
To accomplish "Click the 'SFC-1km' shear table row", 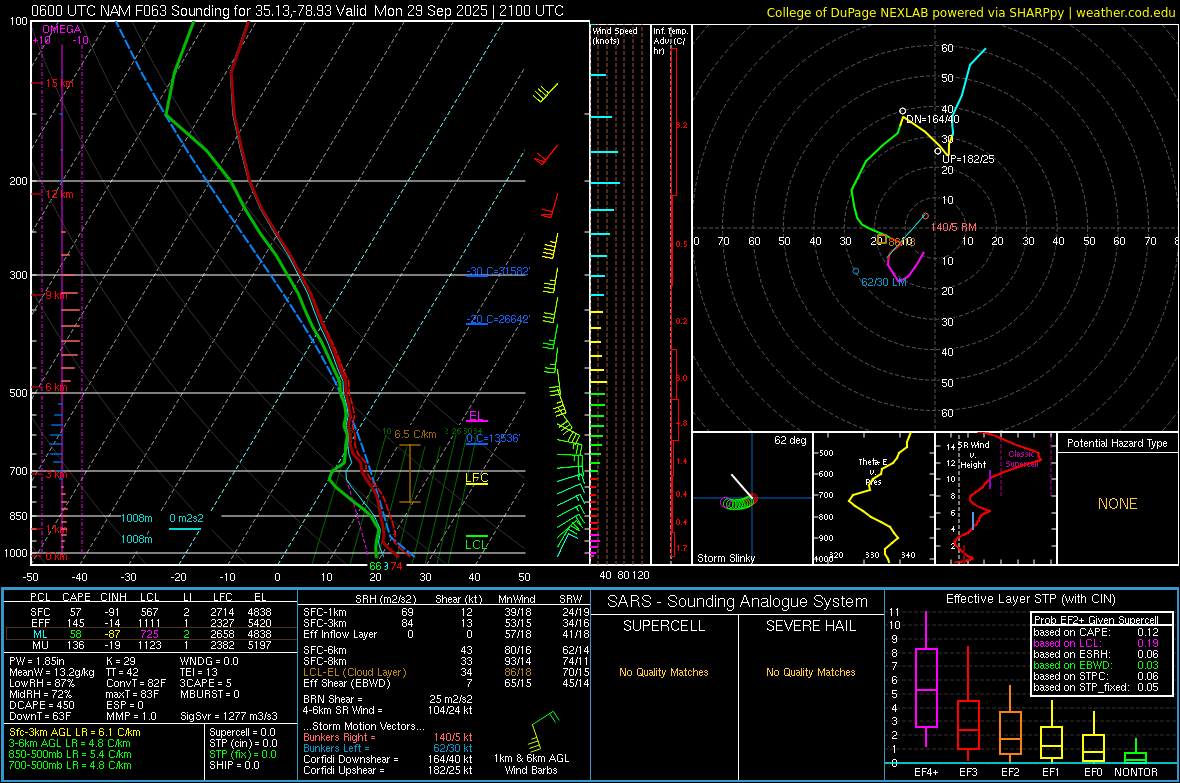I will pyautogui.click(x=446, y=612).
